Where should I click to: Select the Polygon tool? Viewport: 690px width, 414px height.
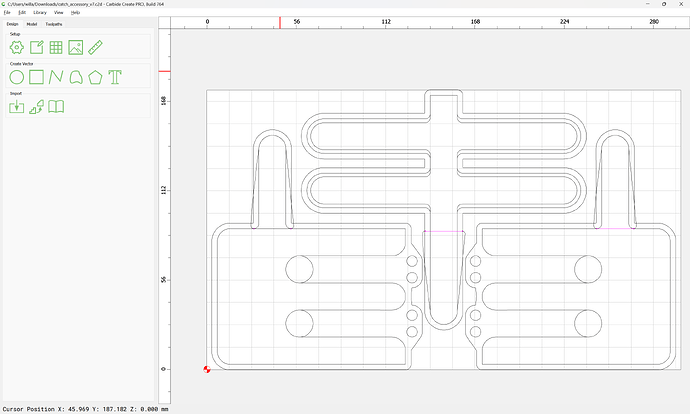(95, 77)
